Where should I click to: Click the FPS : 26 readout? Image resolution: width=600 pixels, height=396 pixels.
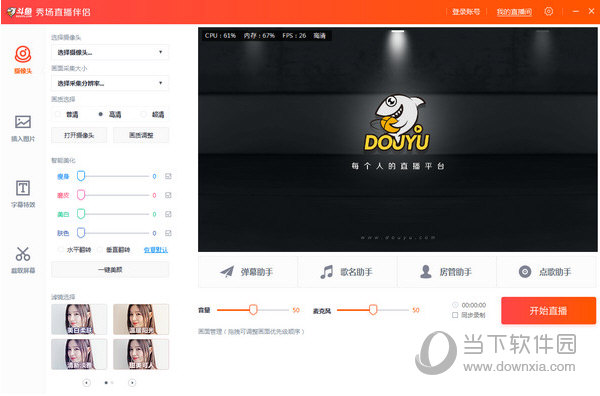[294, 36]
